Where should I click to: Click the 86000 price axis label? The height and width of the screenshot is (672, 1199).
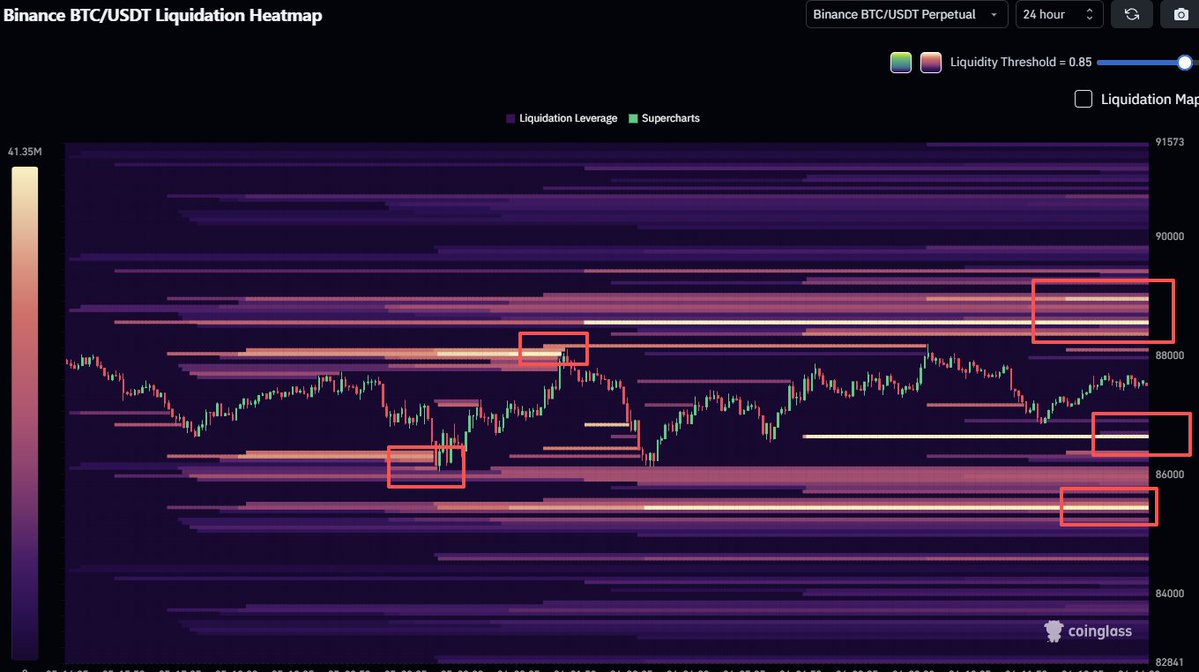(x=1169, y=475)
